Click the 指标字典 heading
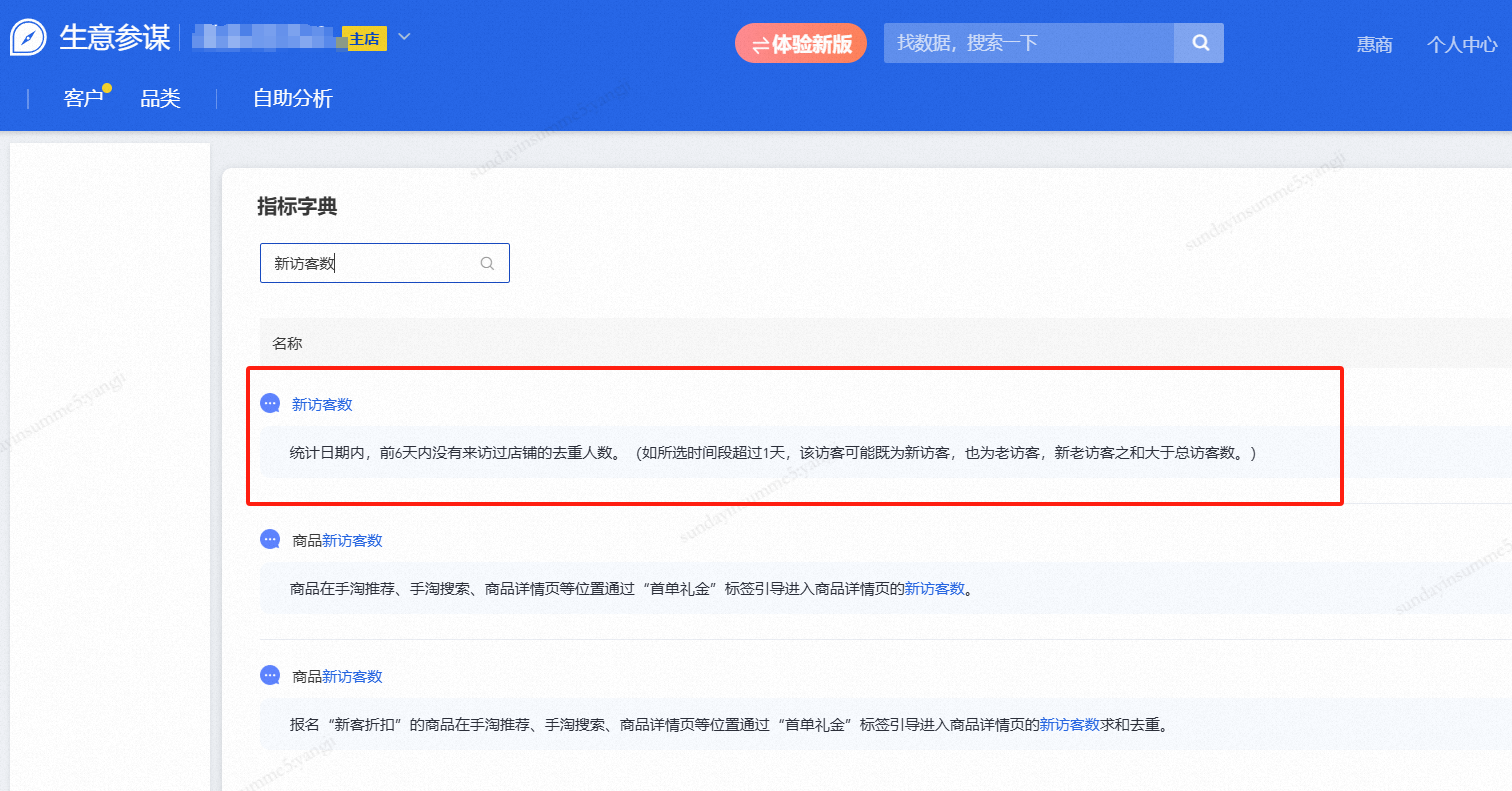 [x=297, y=207]
